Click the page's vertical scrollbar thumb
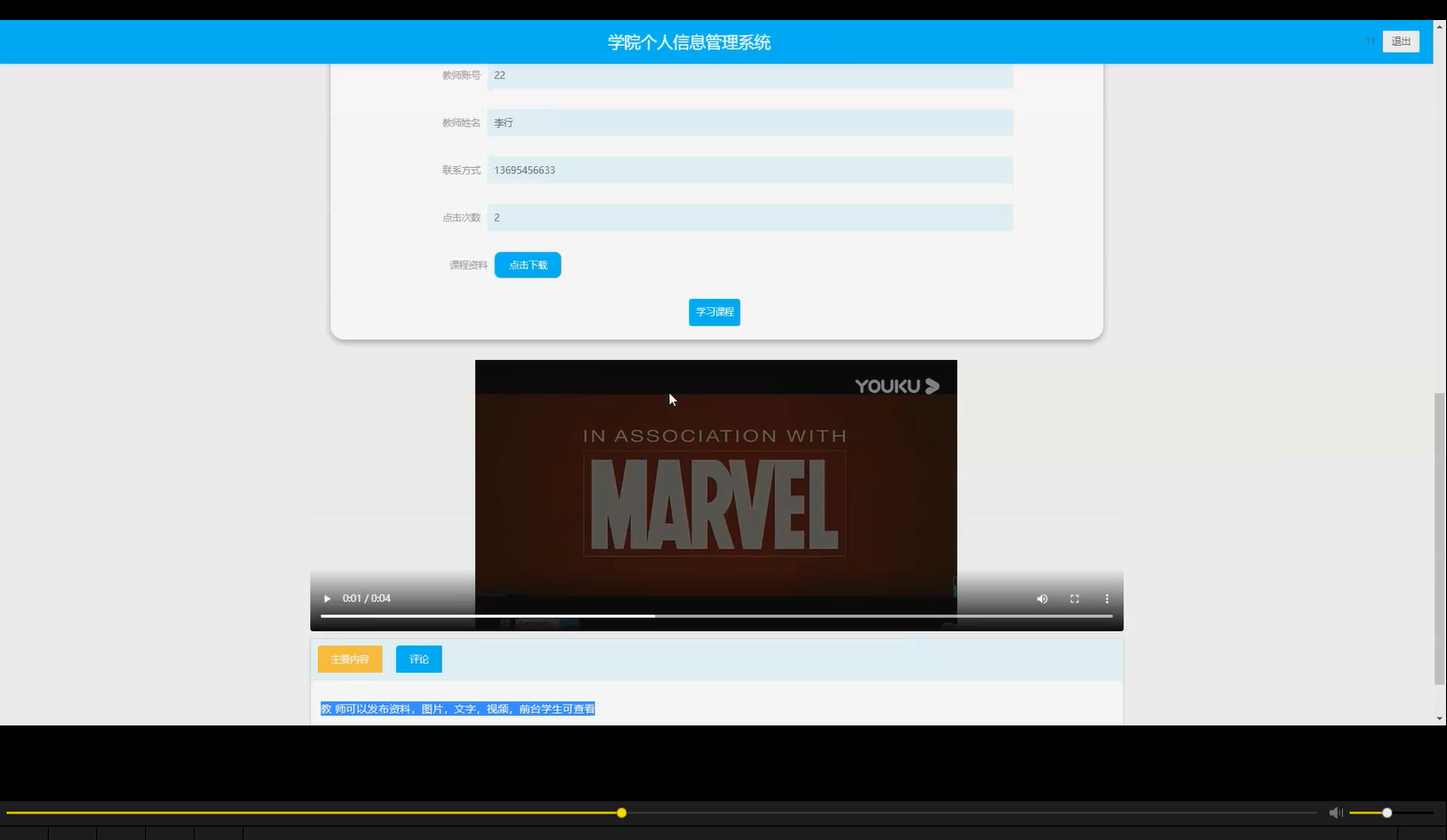 1439,538
